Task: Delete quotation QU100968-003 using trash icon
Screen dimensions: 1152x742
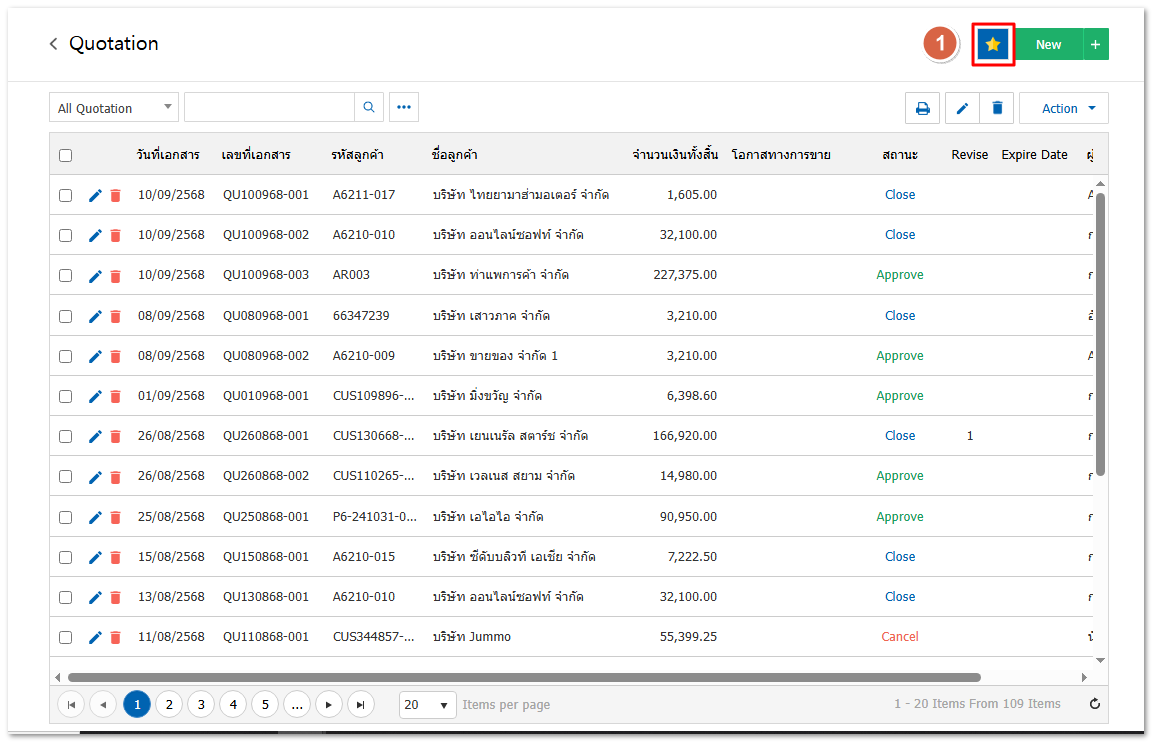Action: pyautogui.click(x=115, y=276)
